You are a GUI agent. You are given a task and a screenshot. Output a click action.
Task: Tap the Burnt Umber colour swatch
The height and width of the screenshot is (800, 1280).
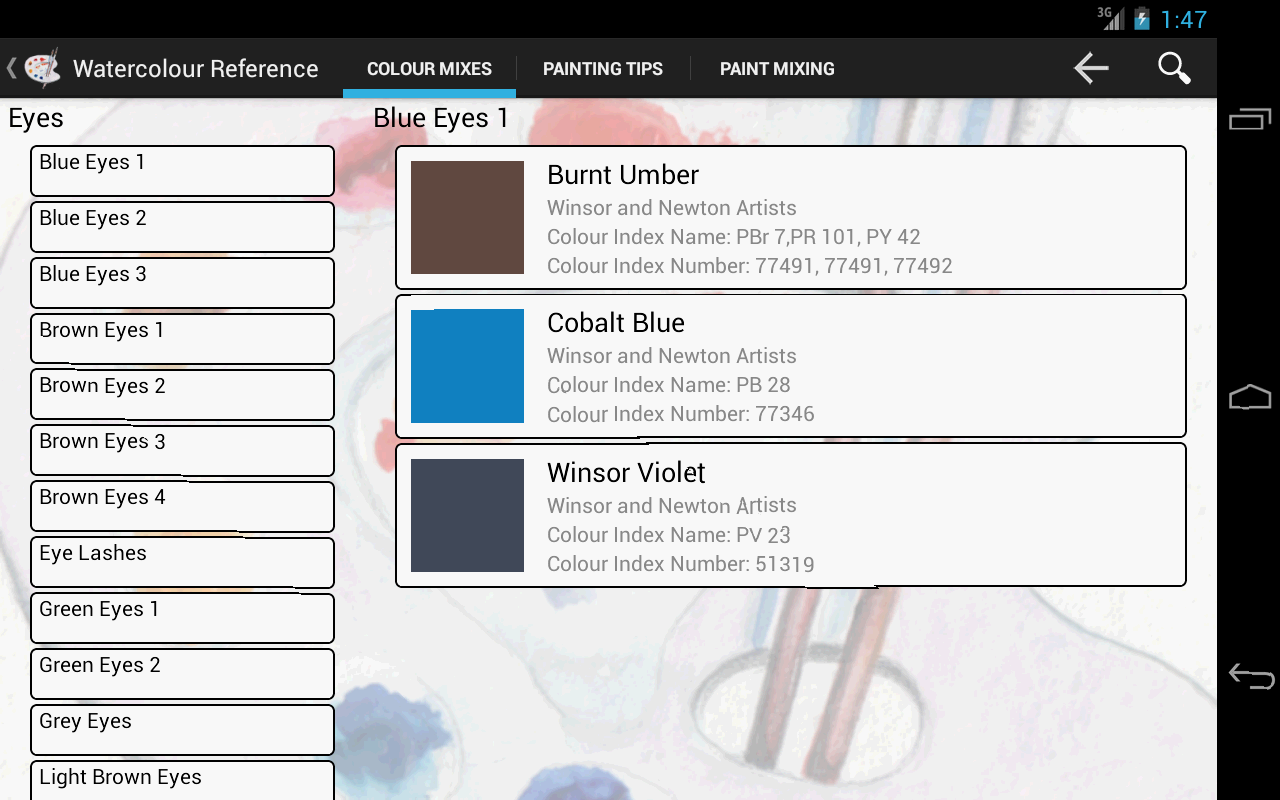pyautogui.click(x=467, y=217)
